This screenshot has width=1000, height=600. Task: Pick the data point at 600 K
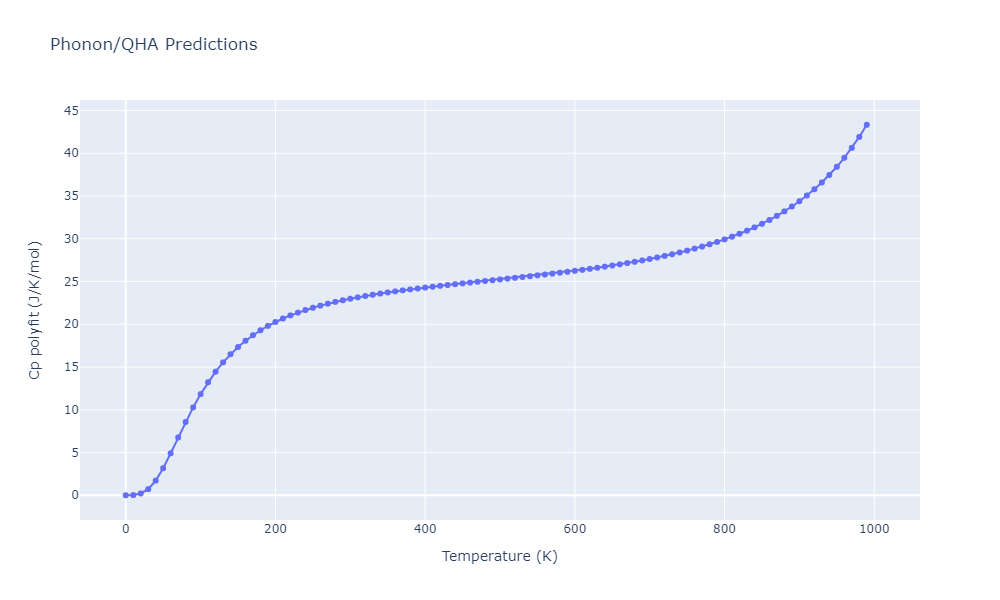(575, 271)
